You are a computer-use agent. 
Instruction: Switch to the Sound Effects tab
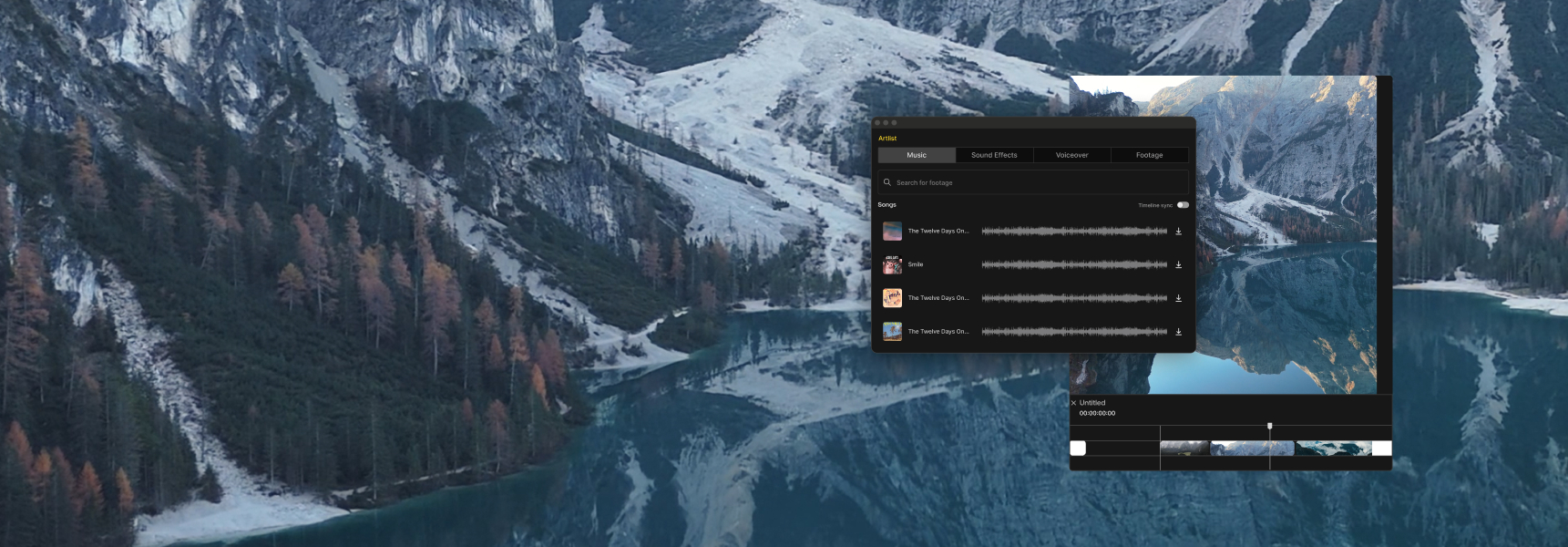pos(994,155)
